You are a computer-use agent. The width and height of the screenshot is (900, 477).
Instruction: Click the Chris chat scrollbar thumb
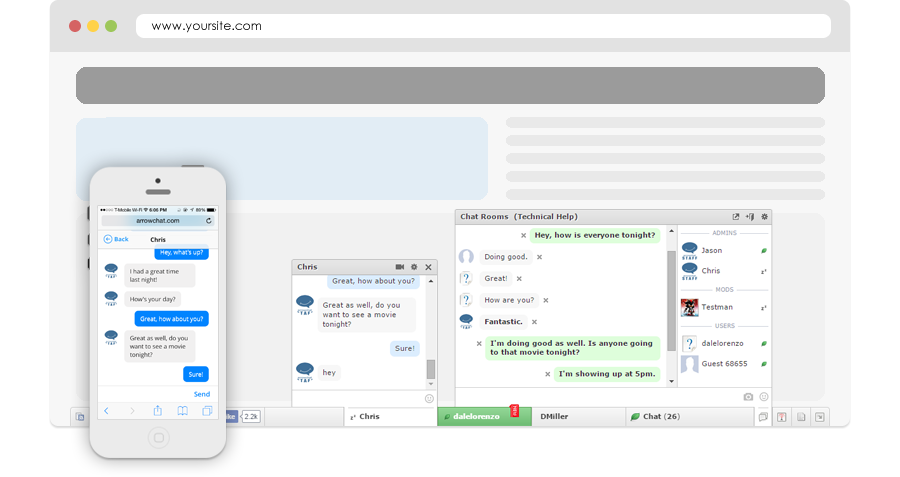pyautogui.click(x=431, y=369)
